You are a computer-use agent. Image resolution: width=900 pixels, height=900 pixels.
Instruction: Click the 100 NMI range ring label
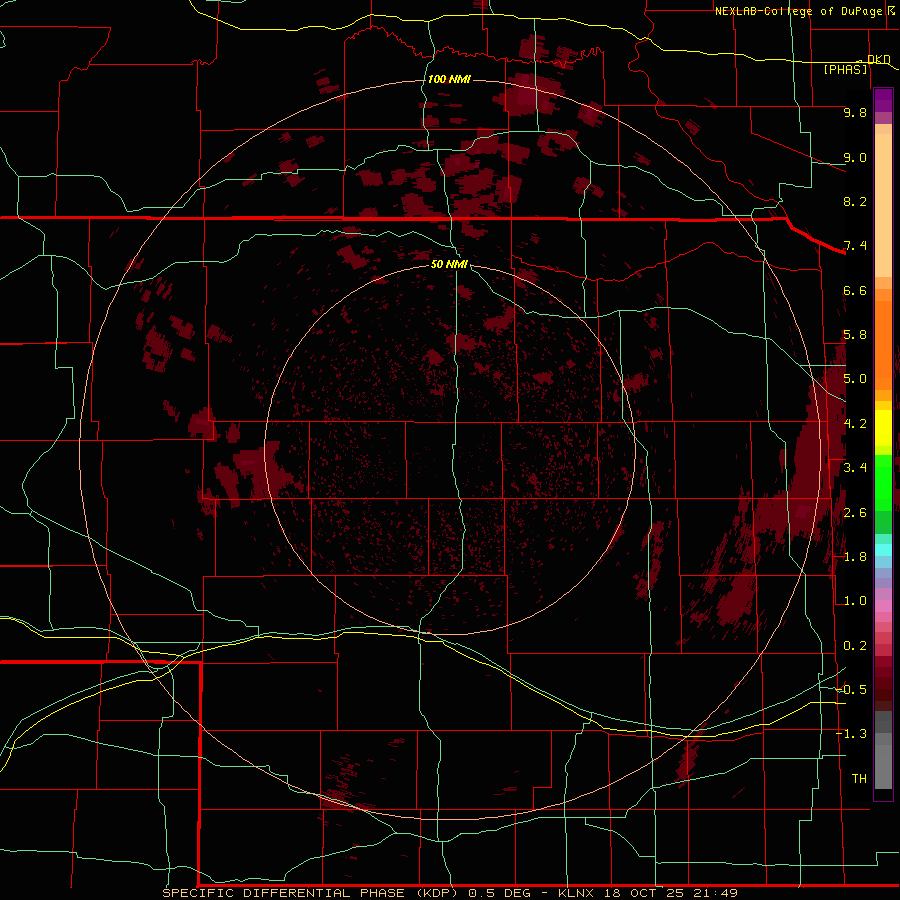coord(449,79)
